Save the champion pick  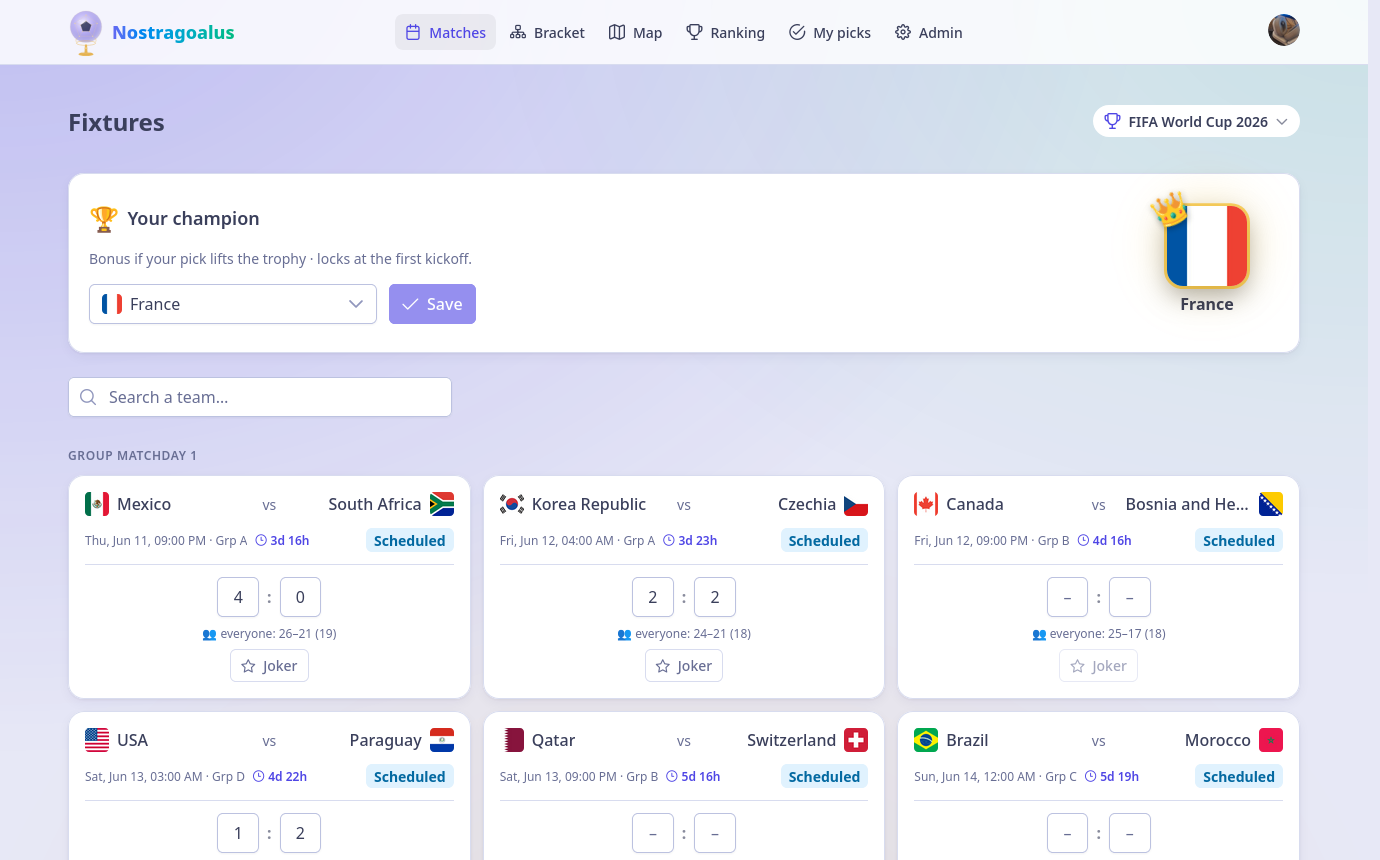432,304
